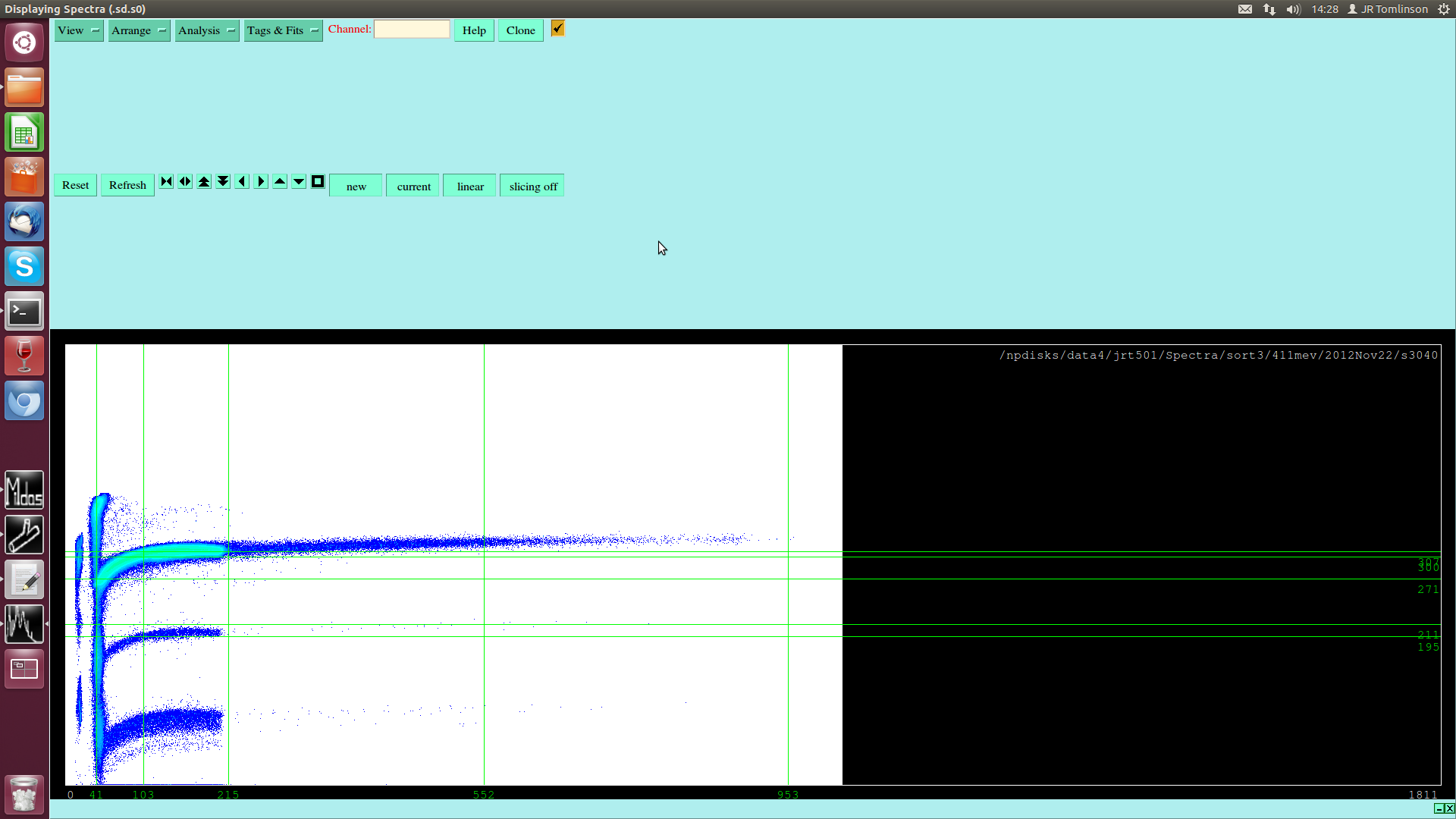Launch LibreOffice Calc spreadsheet from dock

24,132
